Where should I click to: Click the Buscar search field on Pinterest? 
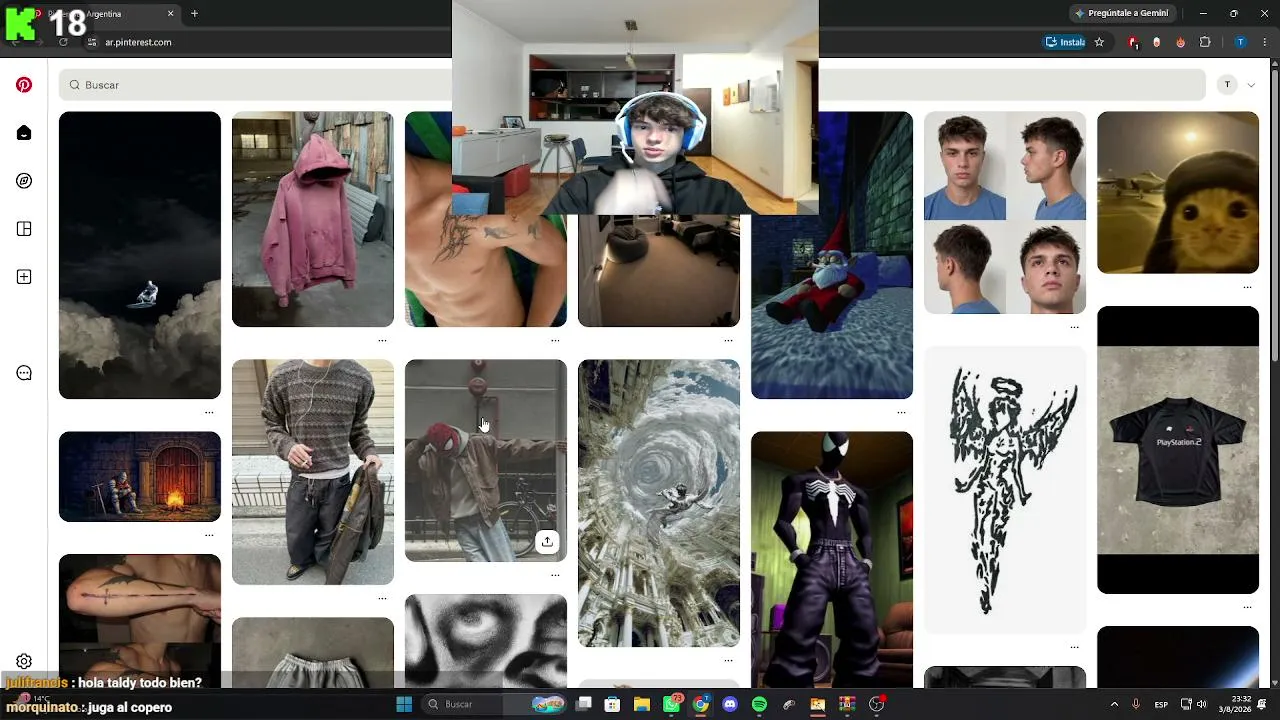tap(632, 85)
